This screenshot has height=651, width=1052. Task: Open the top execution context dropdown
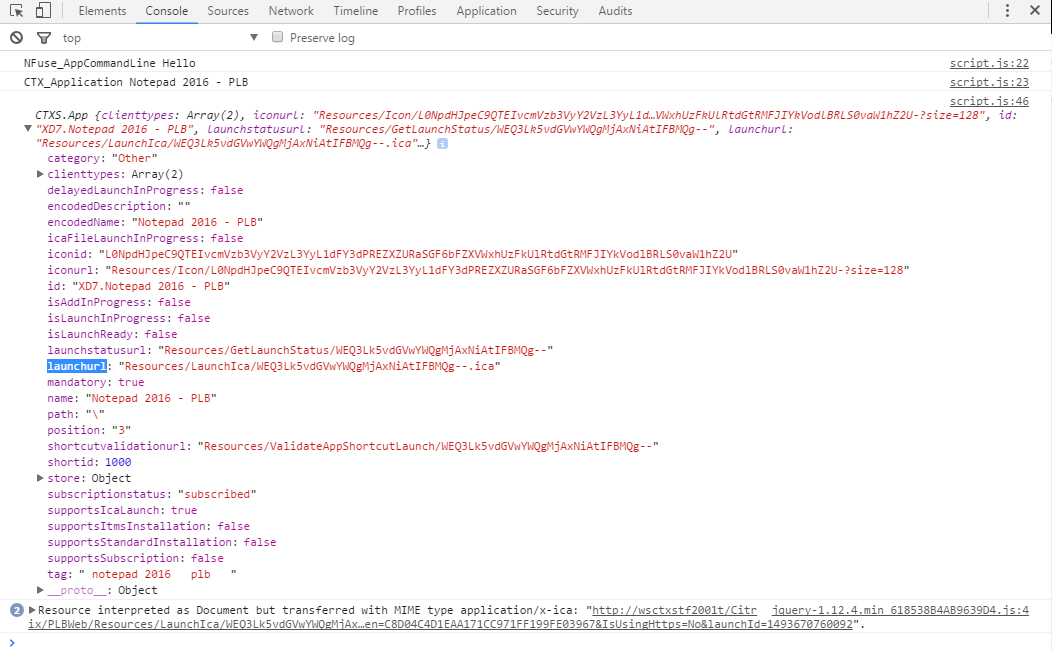[x=160, y=38]
